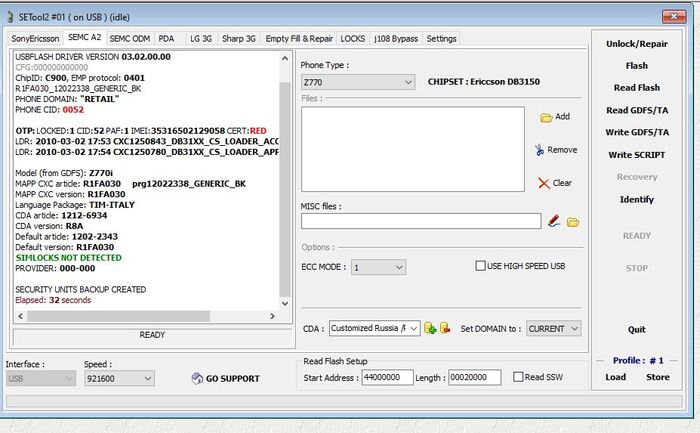Click the Elapsed 32 seconds line
700x433 pixels.
[53, 300]
